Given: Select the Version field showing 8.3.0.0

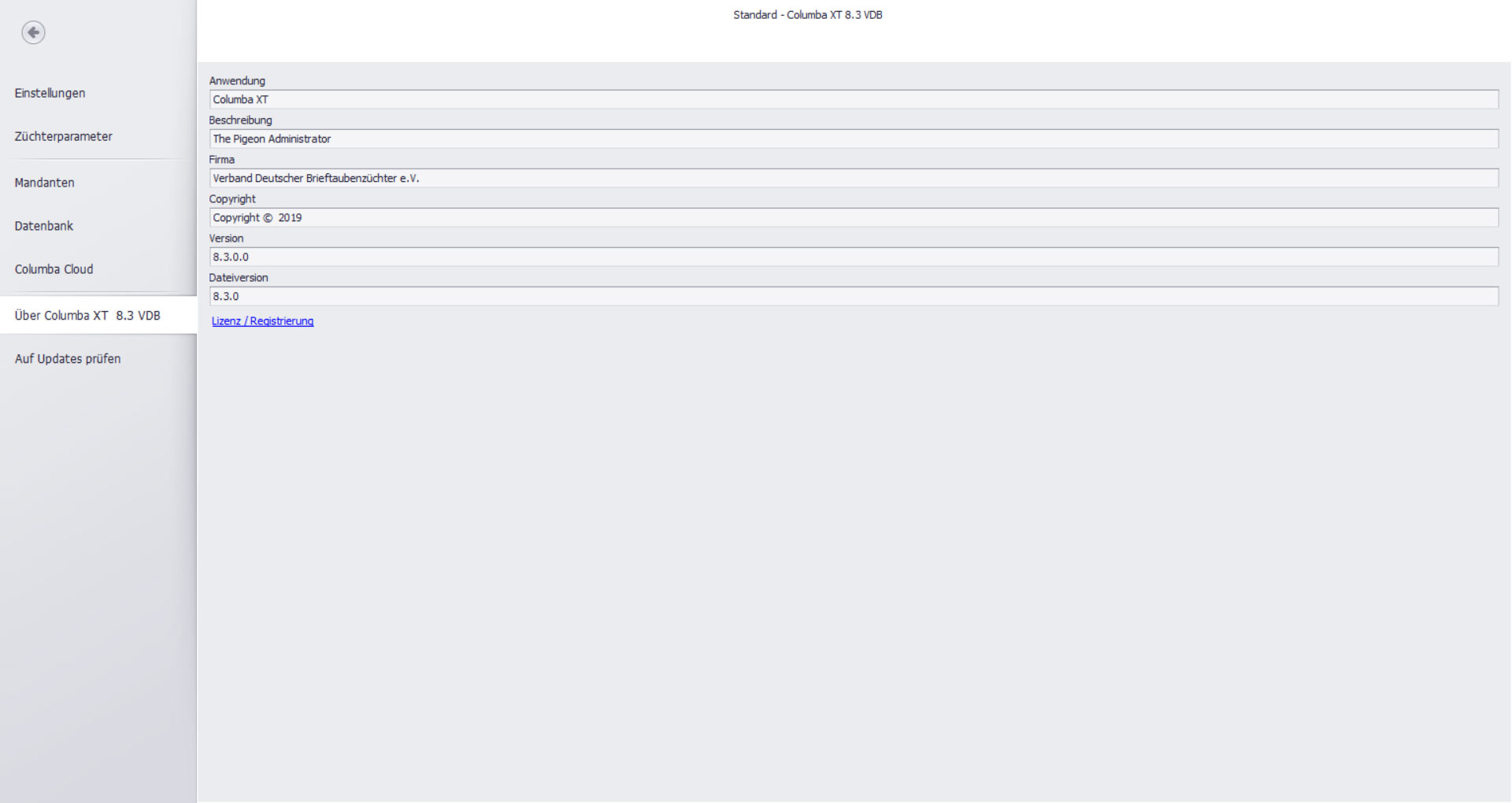Looking at the screenshot, I should (854, 257).
